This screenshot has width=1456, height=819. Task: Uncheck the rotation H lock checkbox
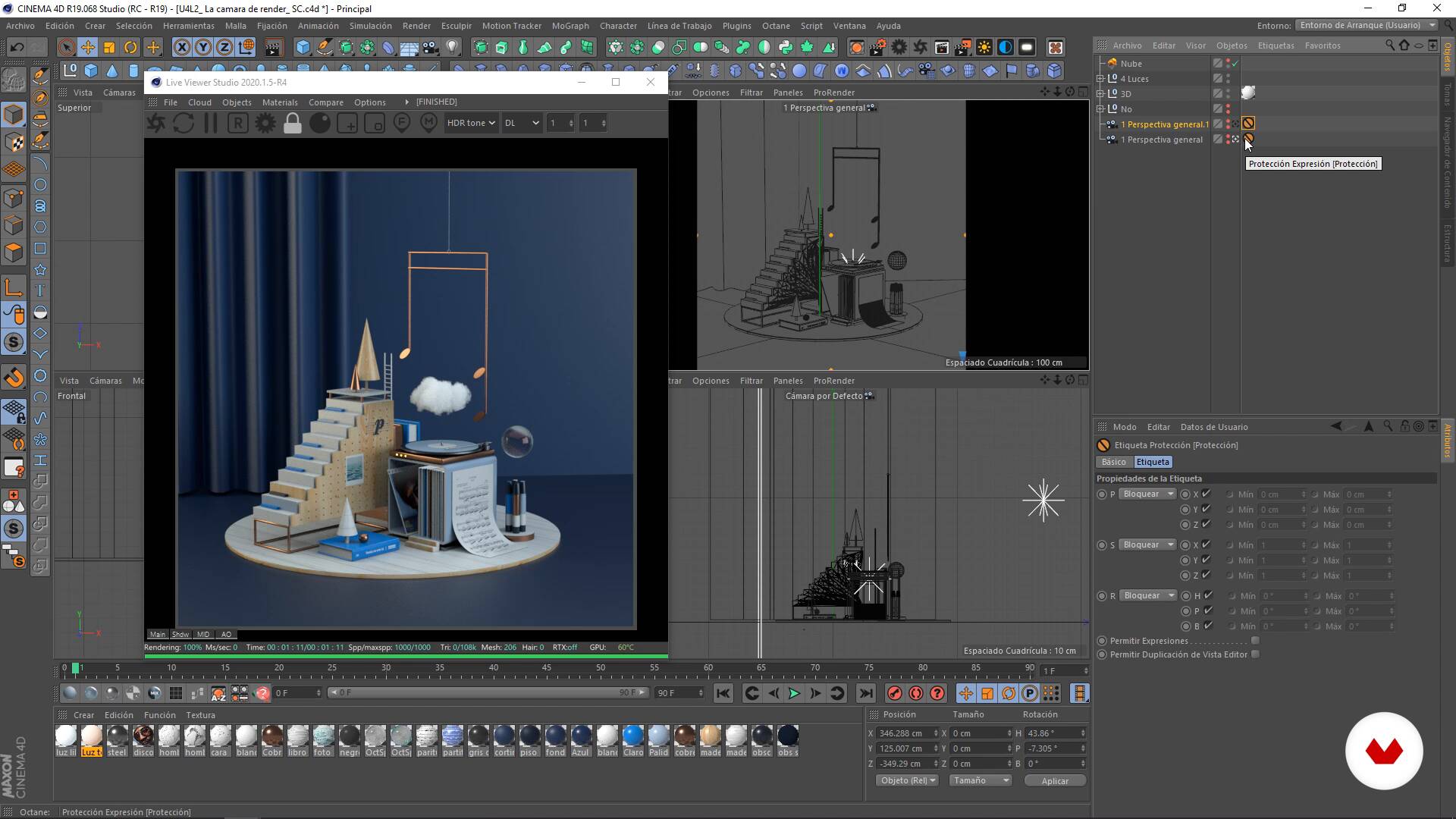[1208, 595]
